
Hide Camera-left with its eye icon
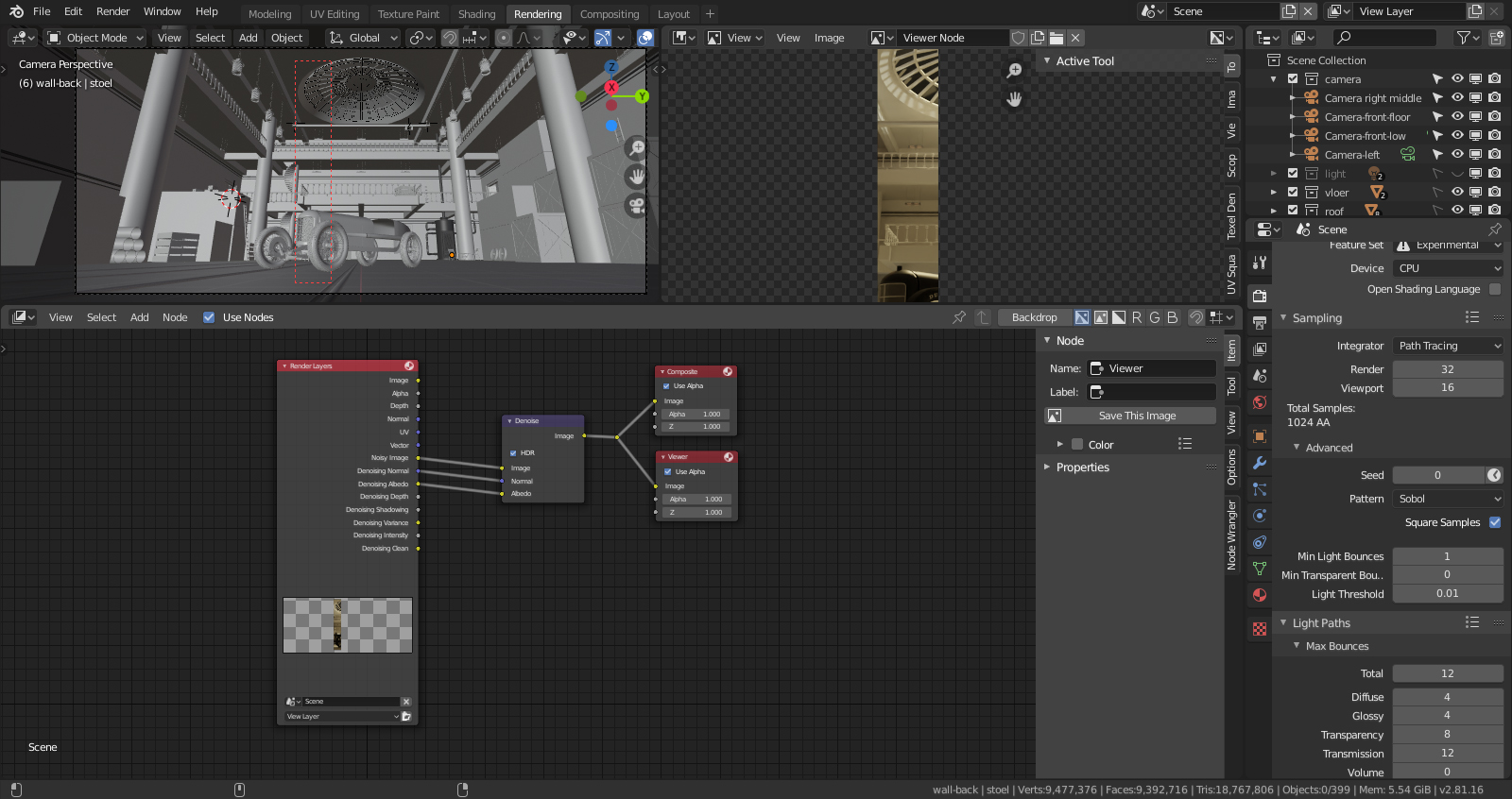click(1457, 154)
